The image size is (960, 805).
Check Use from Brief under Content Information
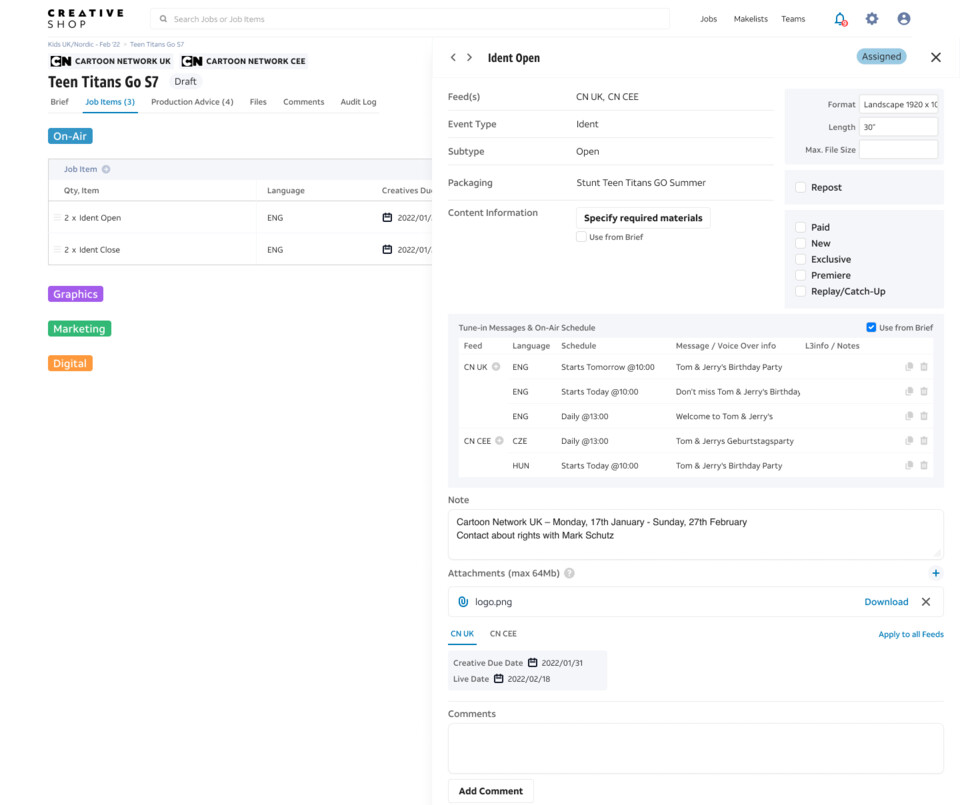tap(582, 237)
